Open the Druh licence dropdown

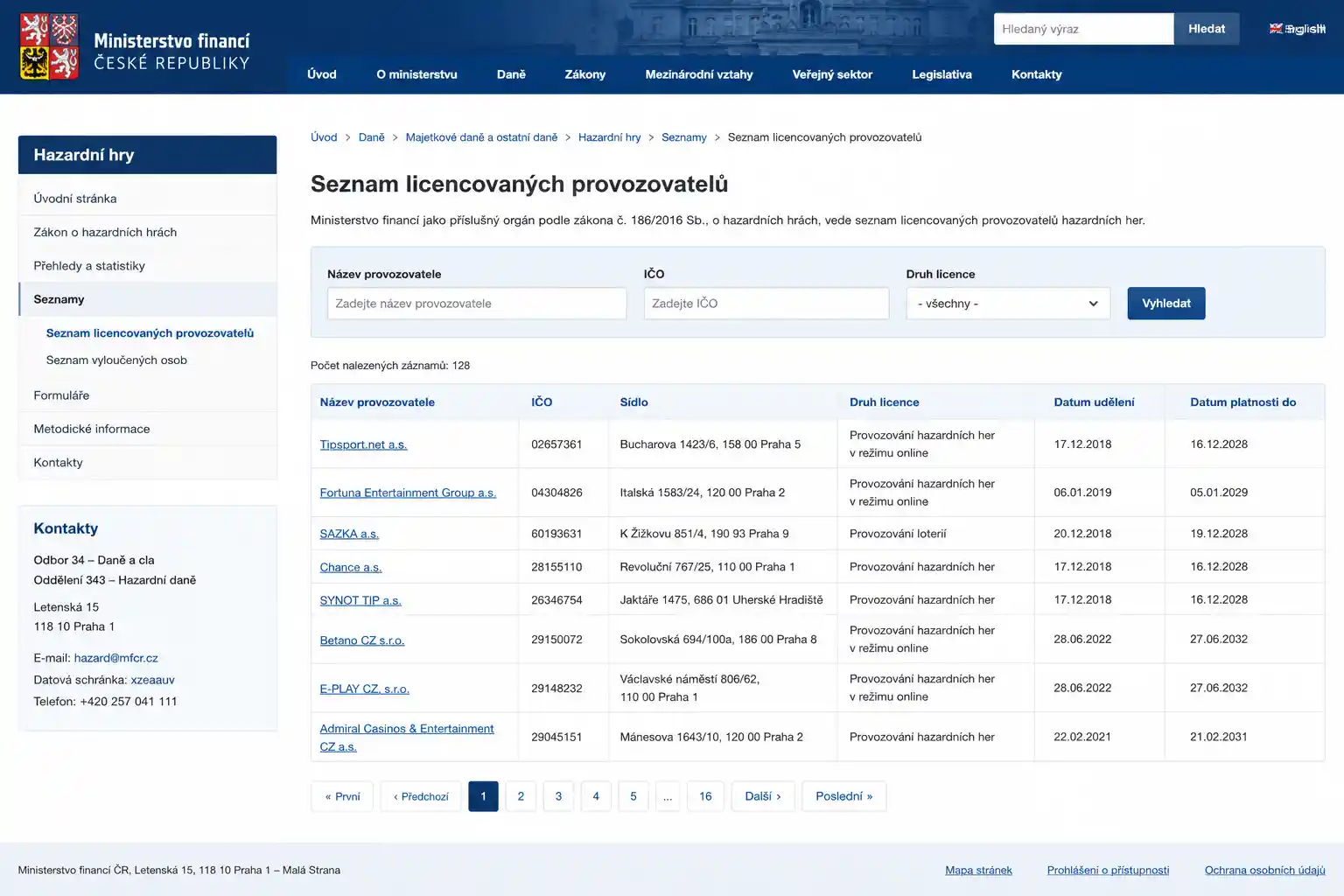[1008, 304]
